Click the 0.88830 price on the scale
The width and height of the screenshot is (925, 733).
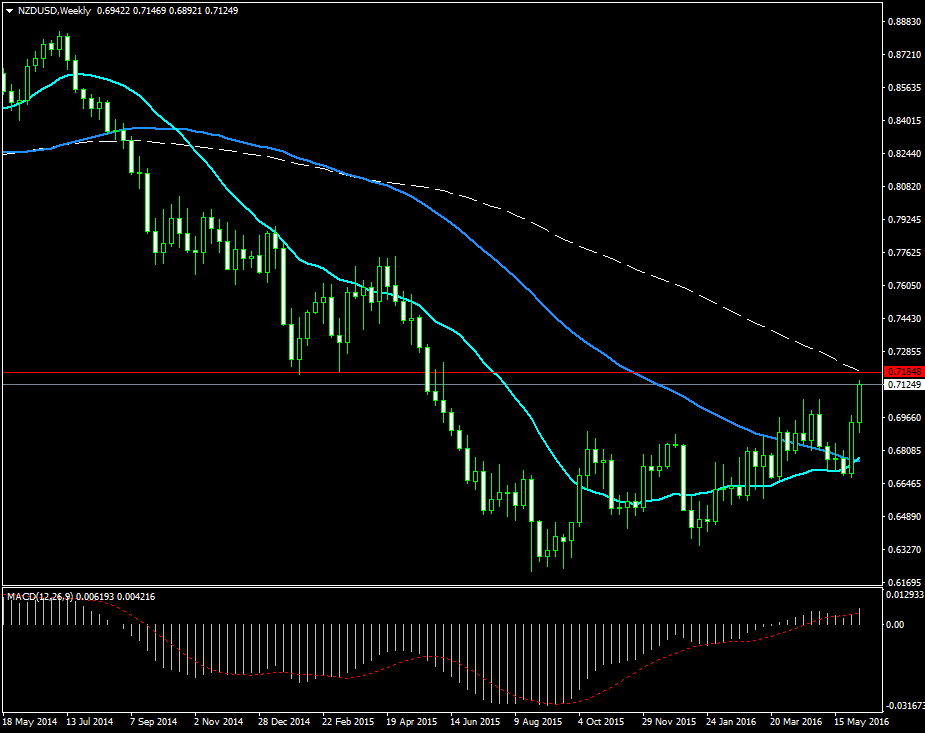point(904,21)
